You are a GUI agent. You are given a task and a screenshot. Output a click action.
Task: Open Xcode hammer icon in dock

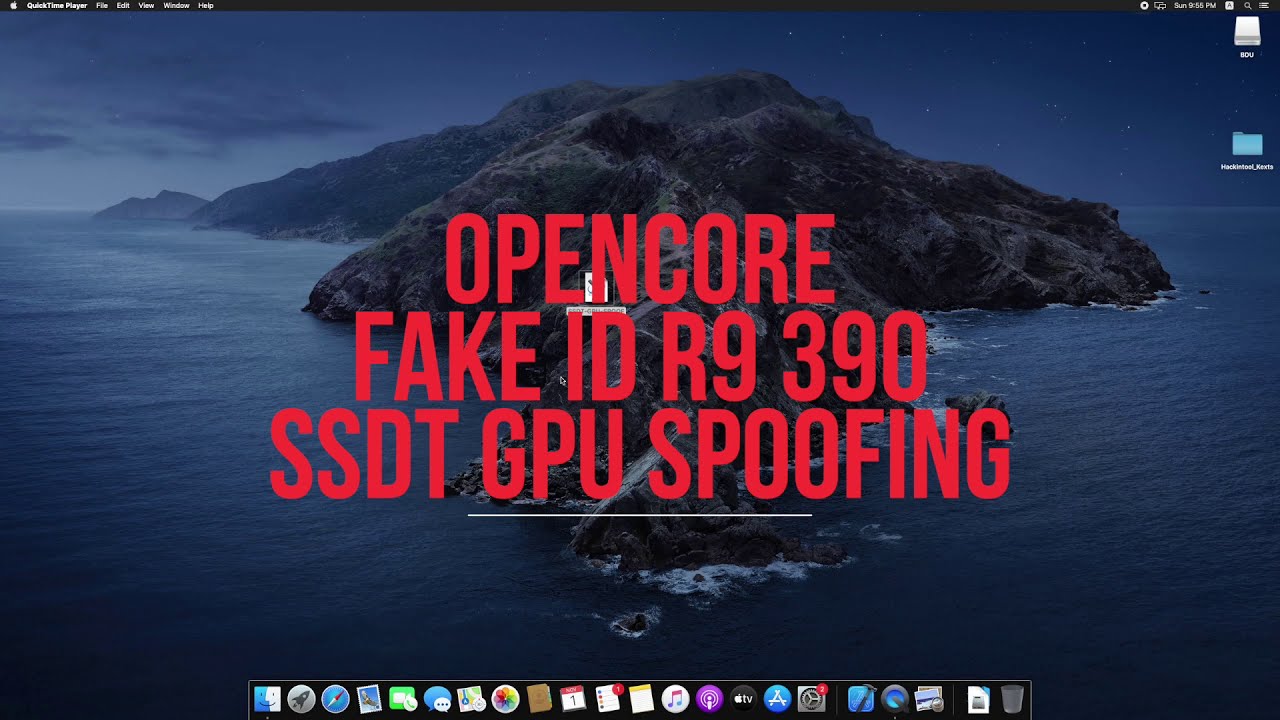coord(861,699)
